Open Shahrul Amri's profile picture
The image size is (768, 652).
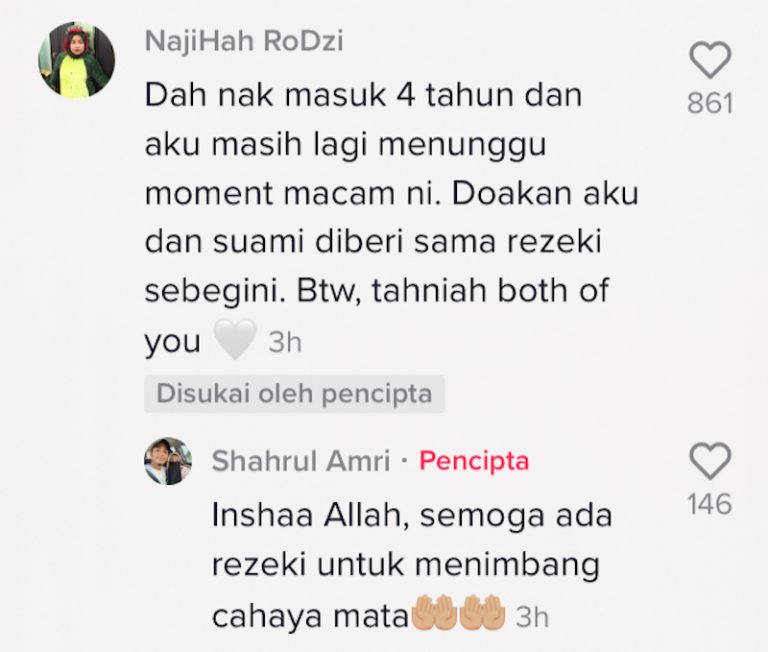tap(168, 461)
